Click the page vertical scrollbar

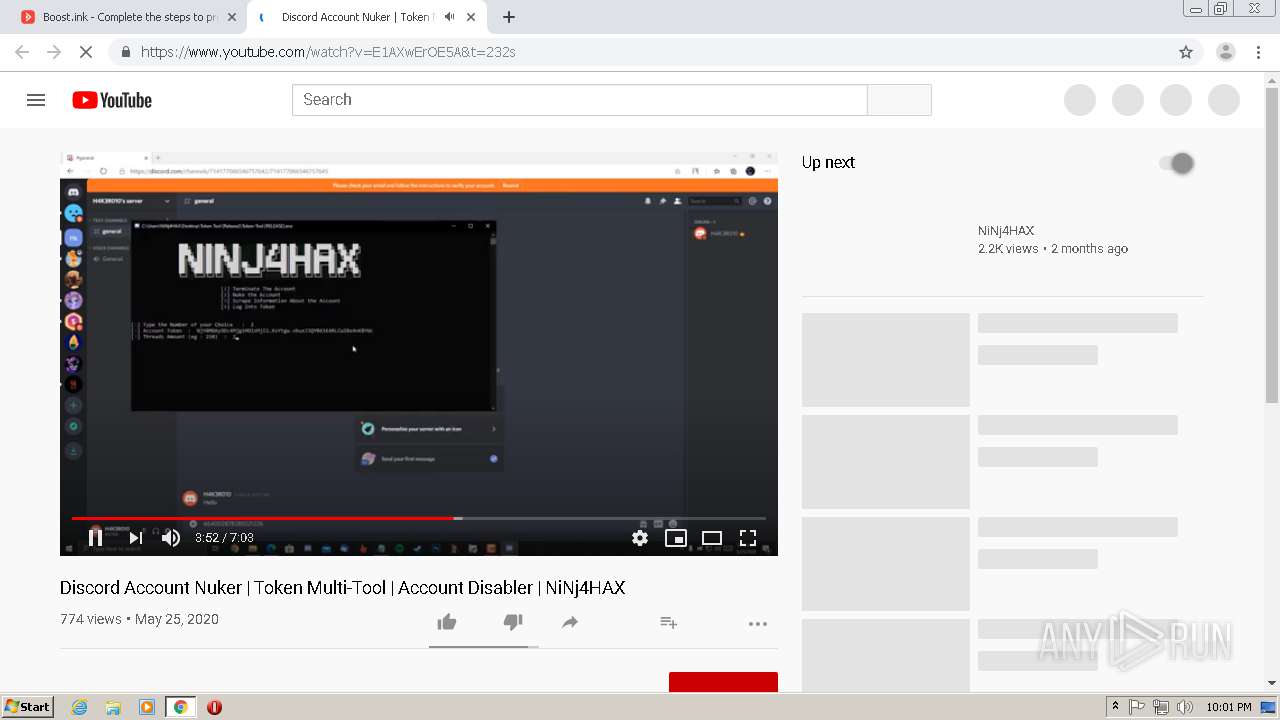(1272, 245)
